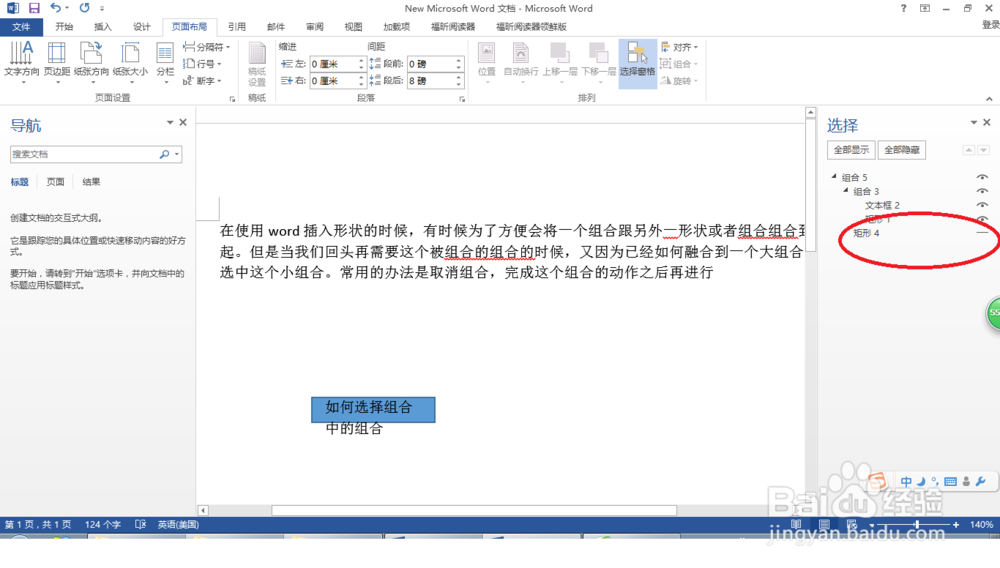Viewport: 1000px width, 568px height.
Task: Open the text direction (文字方向) tool
Action: coord(22,62)
